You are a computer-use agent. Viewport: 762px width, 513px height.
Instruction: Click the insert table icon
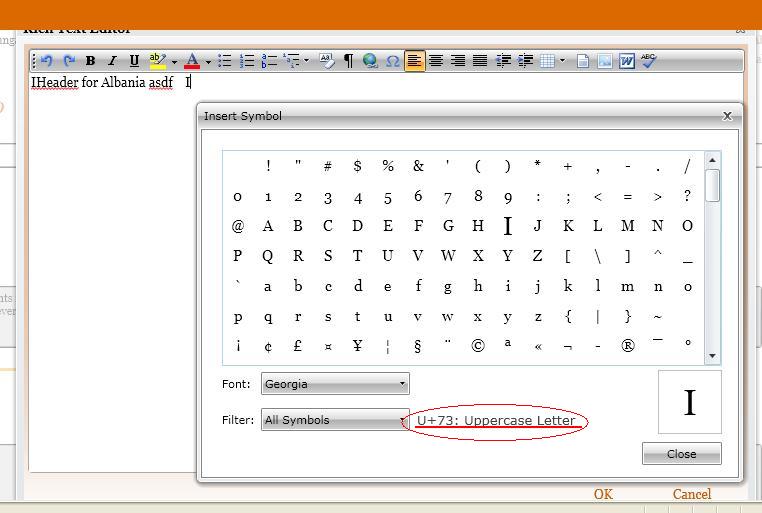click(x=548, y=61)
